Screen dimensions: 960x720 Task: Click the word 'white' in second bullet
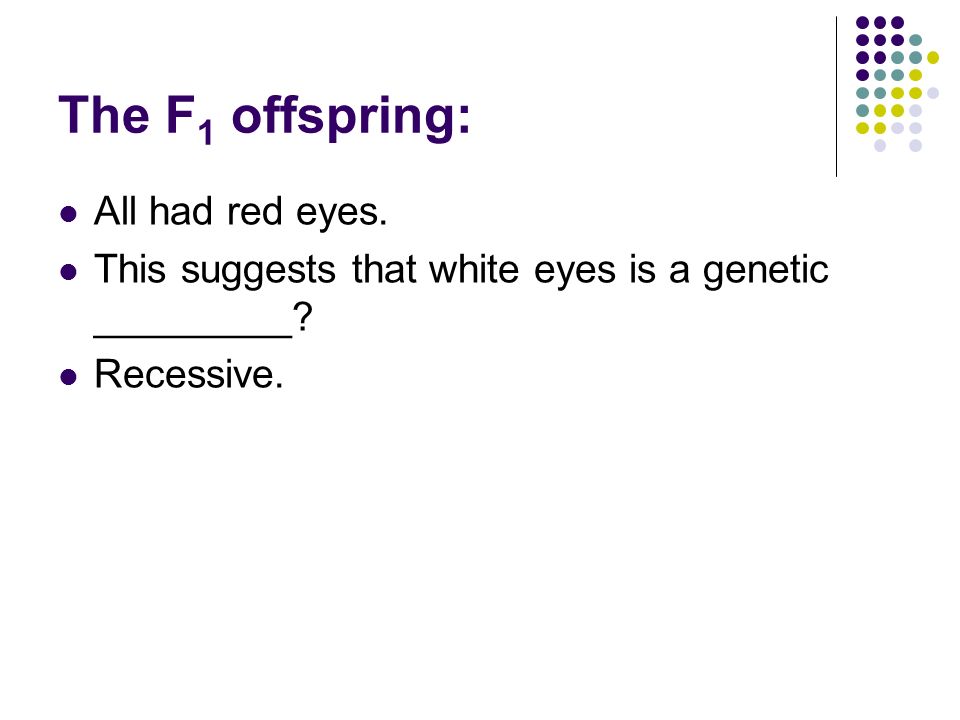[474, 269]
